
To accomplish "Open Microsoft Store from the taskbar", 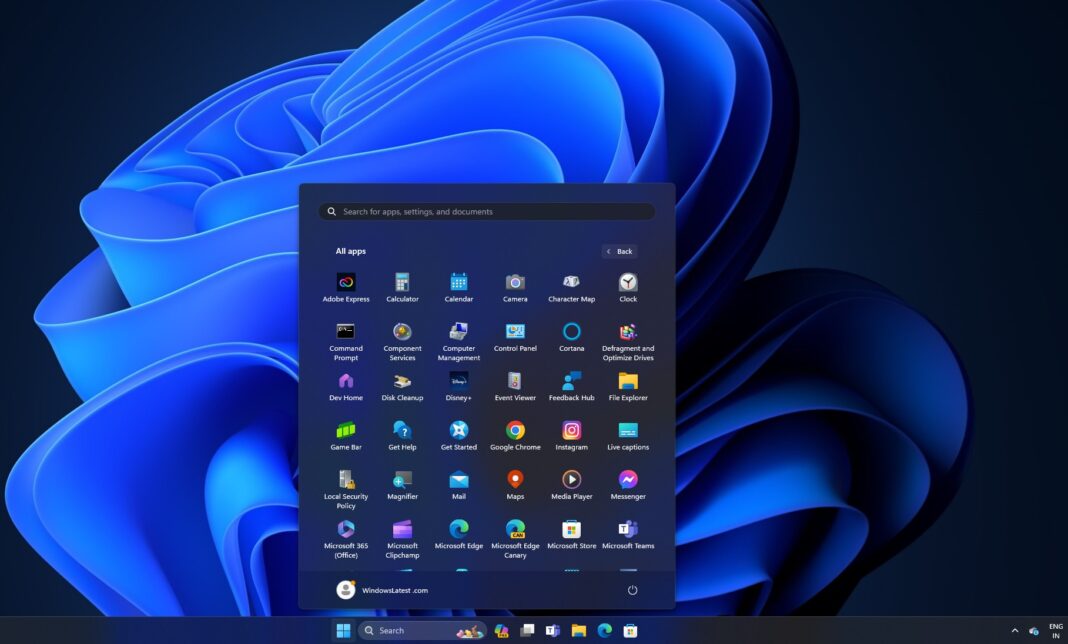I will click(629, 630).
